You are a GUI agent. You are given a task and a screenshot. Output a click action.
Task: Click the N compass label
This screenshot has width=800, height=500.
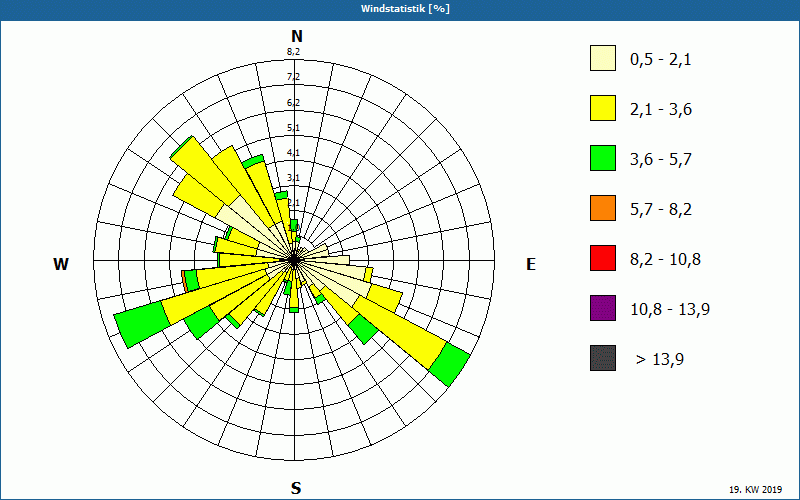(296, 36)
